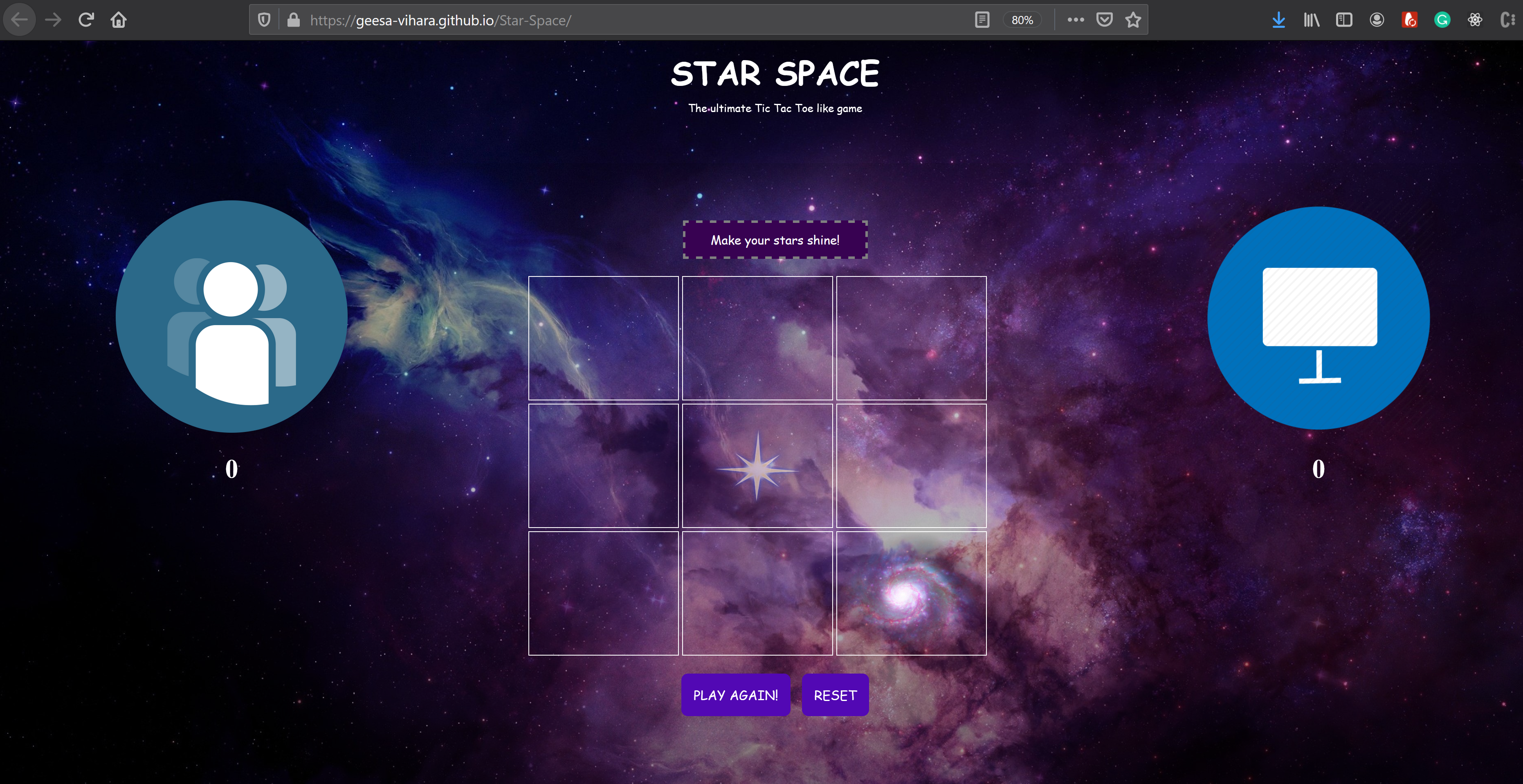Screen dimensions: 1523x784
Task: Toggle the sidebar view icon
Action: tap(1344, 20)
